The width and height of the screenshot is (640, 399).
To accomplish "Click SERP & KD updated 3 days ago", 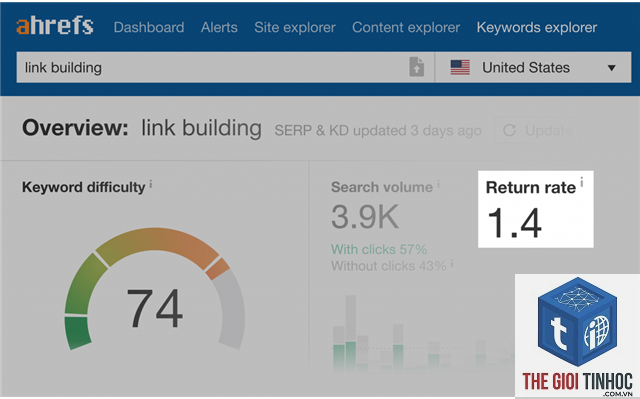I will pyautogui.click(x=378, y=131).
